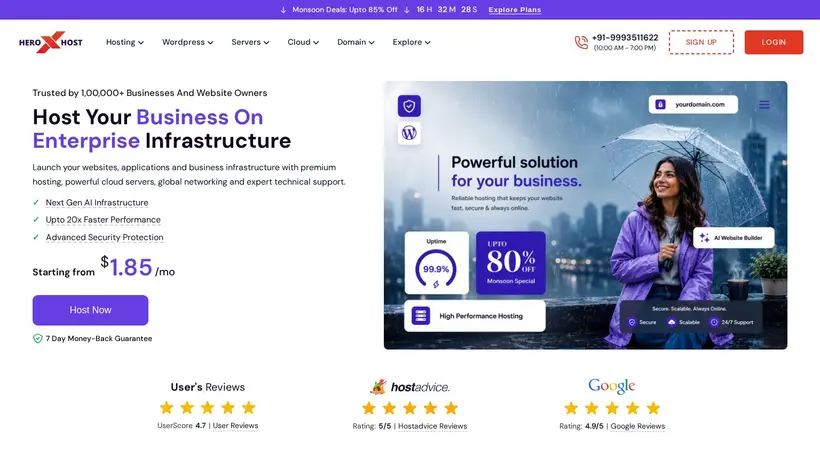Screen dimensions: 820x461
Task: Click the money-back guarantee shield icon
Action: [38, 339]
